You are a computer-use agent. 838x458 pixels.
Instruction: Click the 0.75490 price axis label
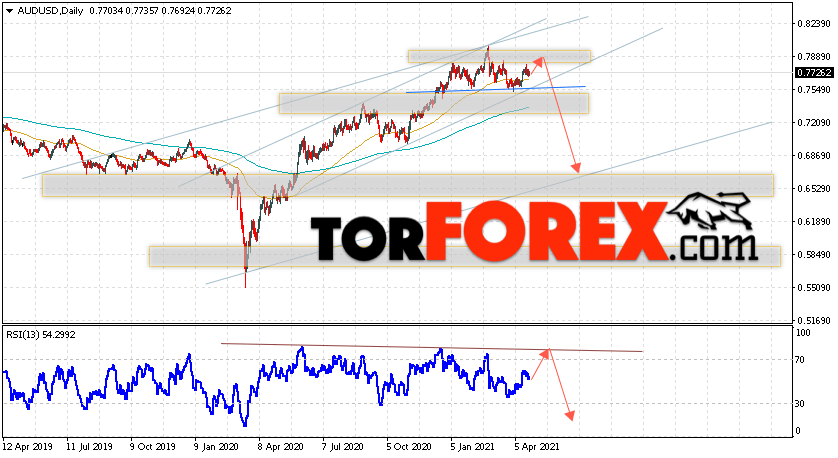pos(814,90)
